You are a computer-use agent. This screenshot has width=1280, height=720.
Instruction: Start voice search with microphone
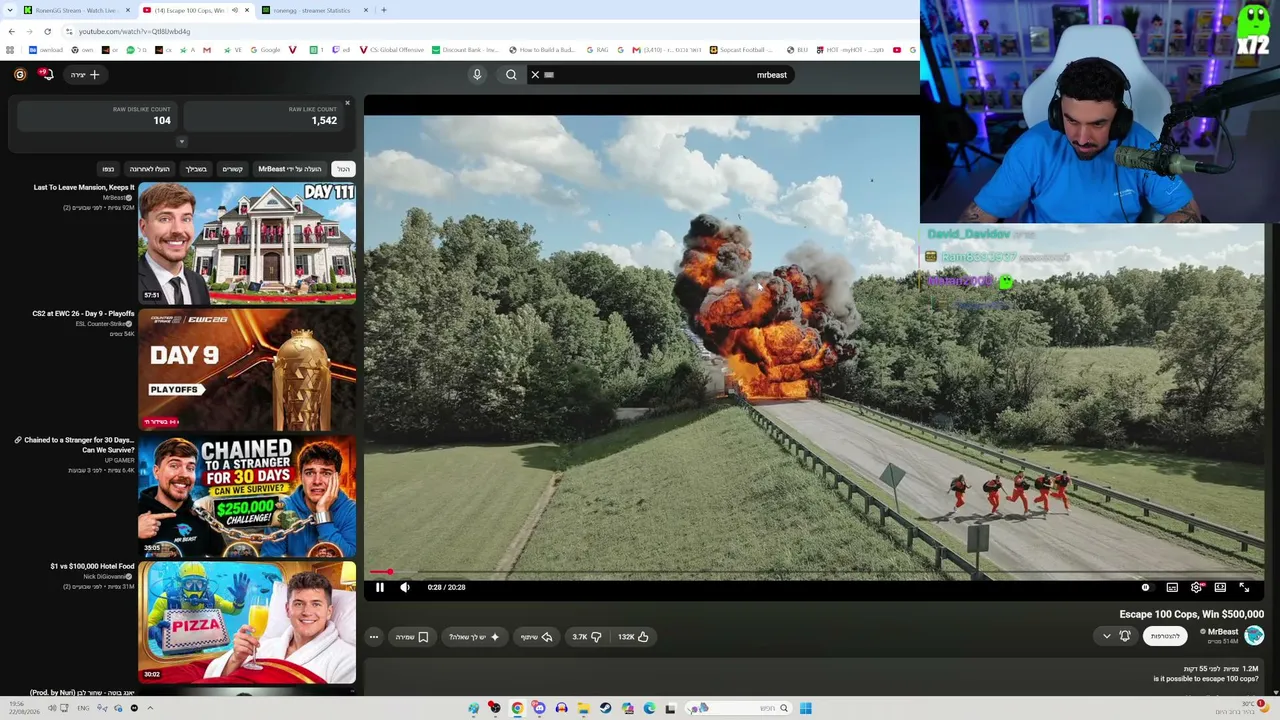[x=477, y=75]
